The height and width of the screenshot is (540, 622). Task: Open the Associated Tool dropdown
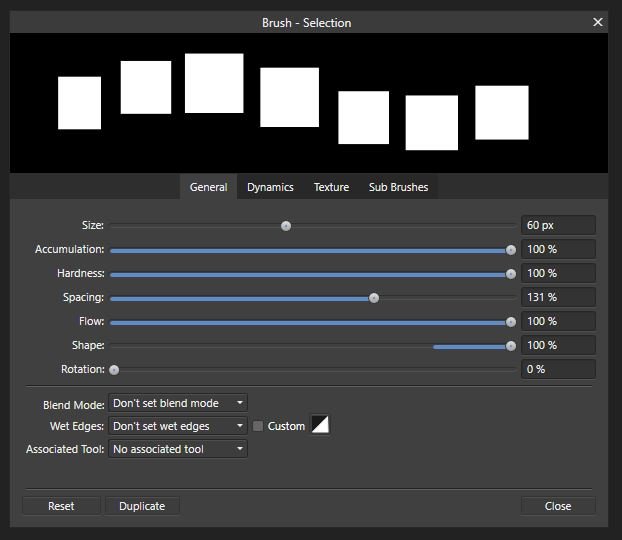click(x=177, y=449)
